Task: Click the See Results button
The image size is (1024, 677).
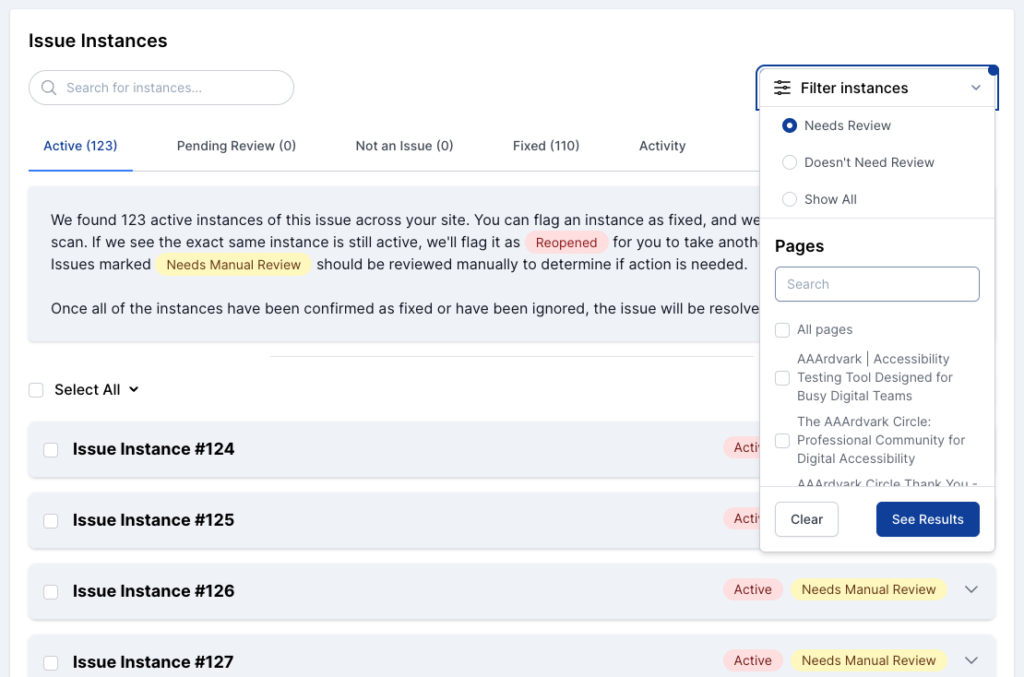Action: point(927,520)
